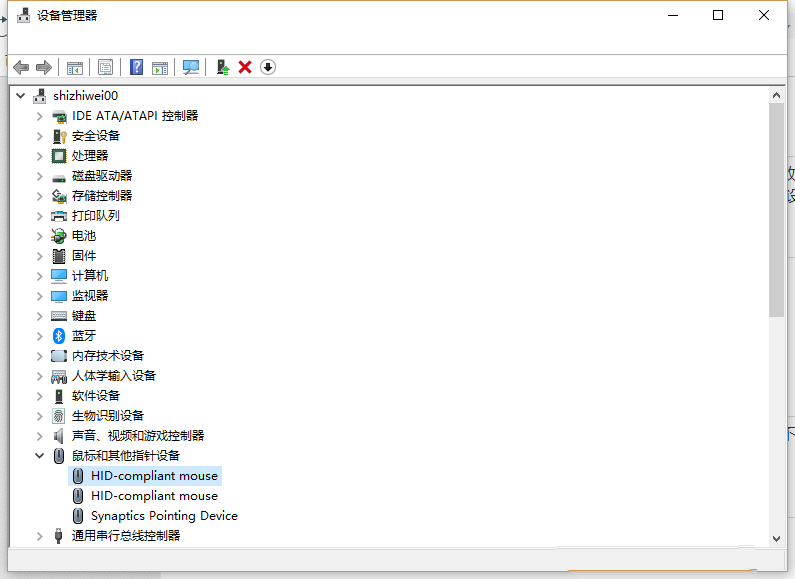
Task: Click the scrollbar up arrow
Action: point(776,95)
